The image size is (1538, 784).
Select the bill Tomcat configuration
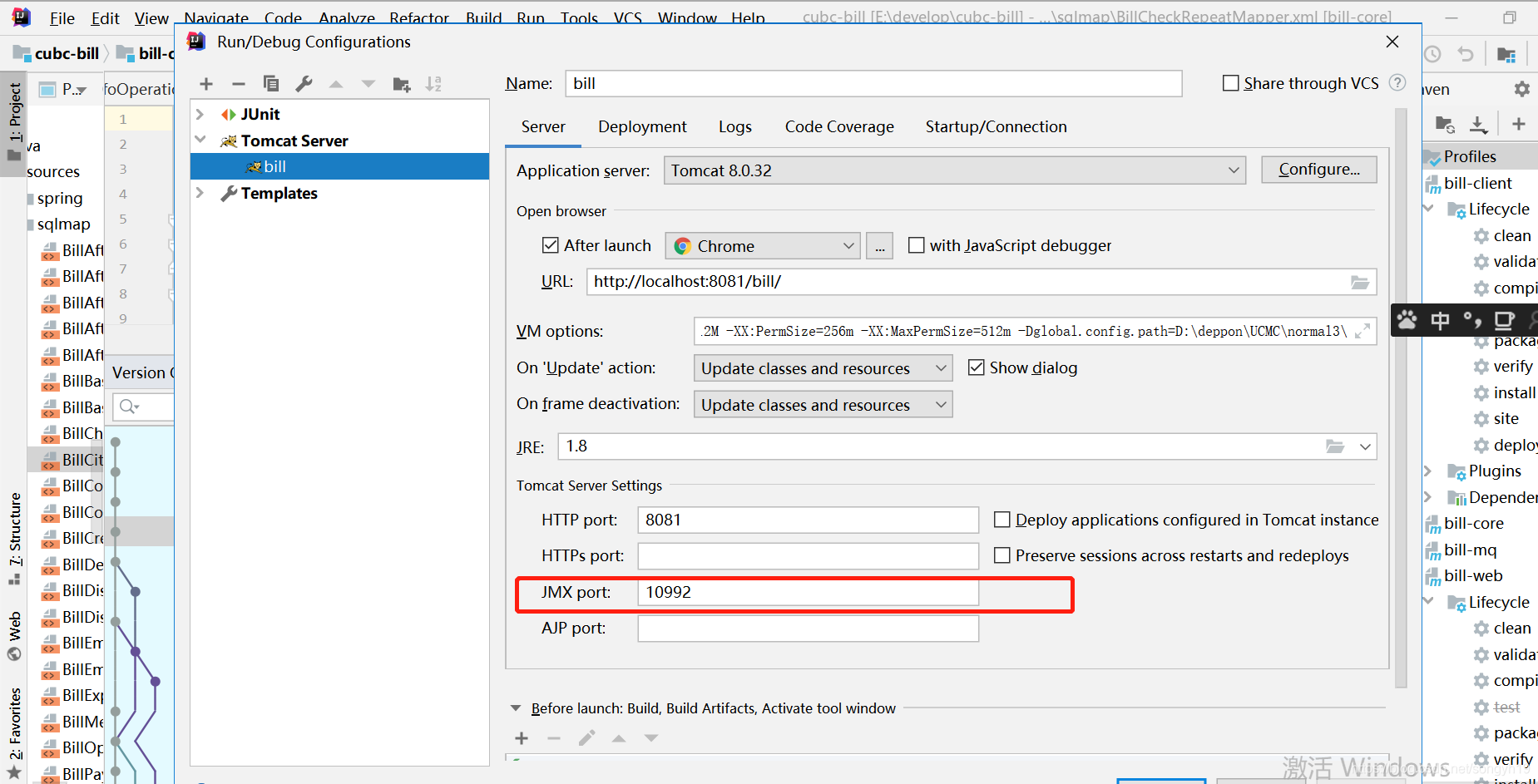[339, 166]
